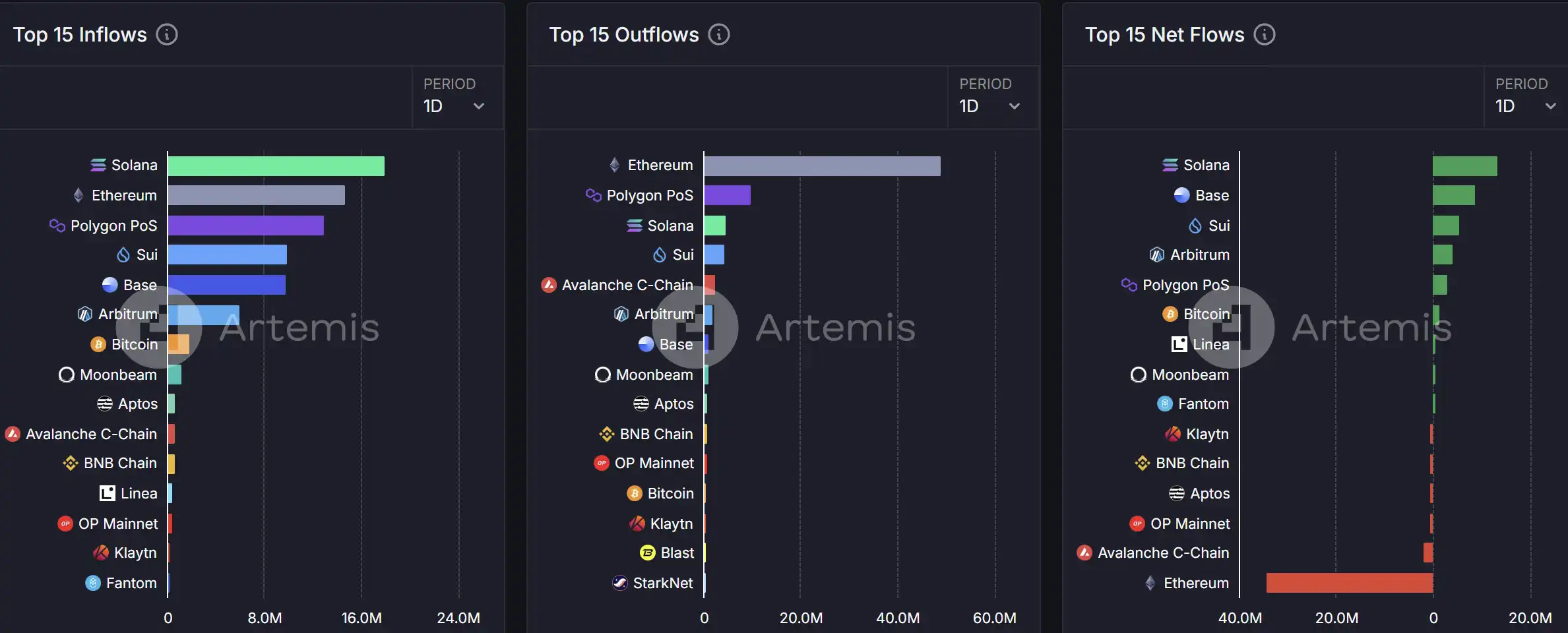Open the Net Flows period dropdown
The image size is (1568, 633).
point(1525,105)
